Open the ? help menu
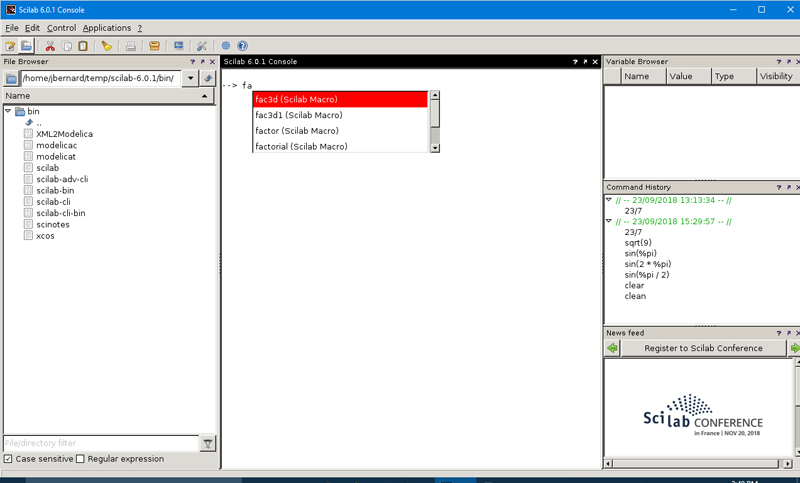 tap(140, 28)
